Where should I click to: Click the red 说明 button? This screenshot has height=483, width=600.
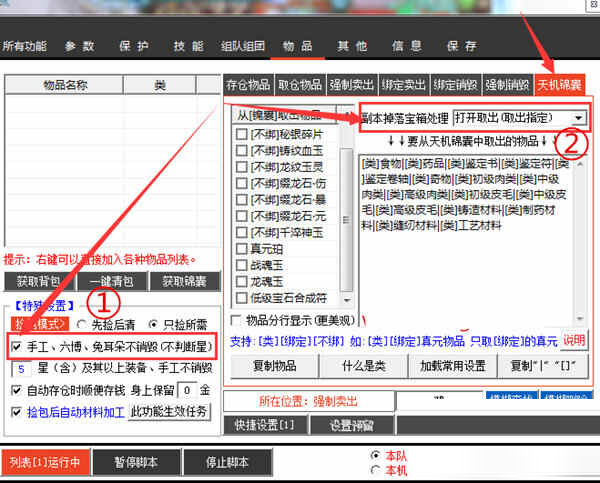click(x=574, y=340)
